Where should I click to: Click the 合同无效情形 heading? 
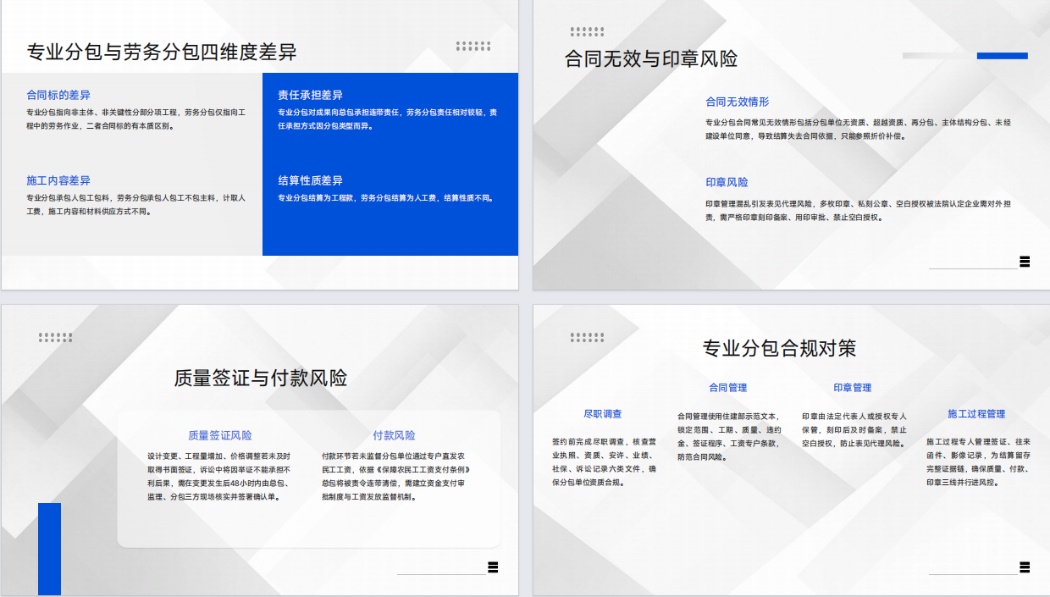(x=737, y=102)
